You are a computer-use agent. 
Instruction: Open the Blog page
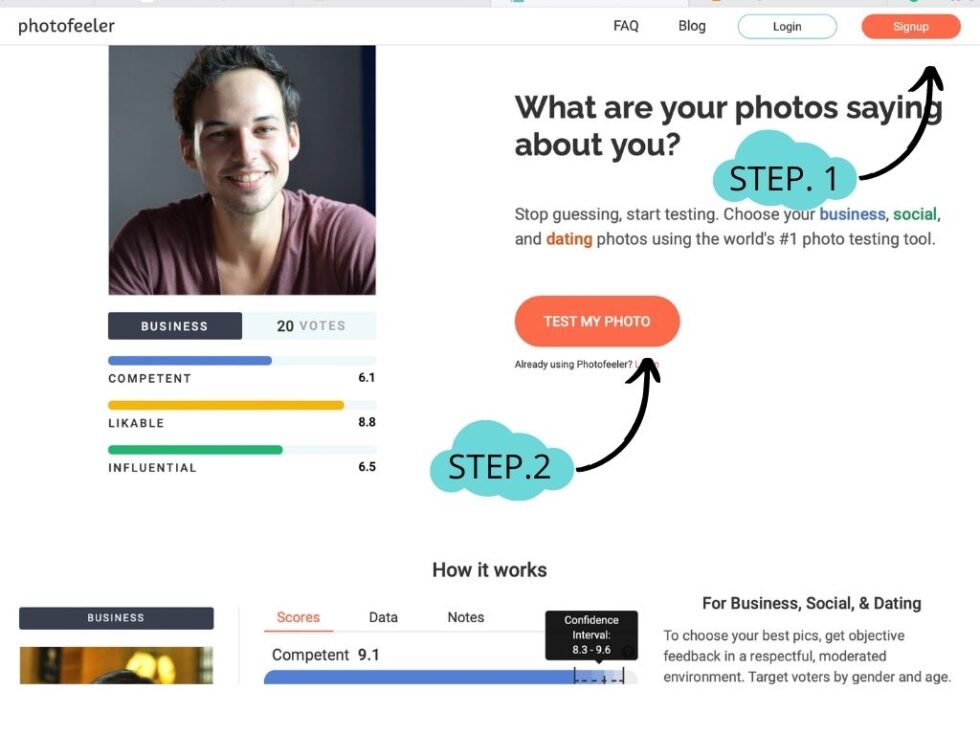point(691,26)
